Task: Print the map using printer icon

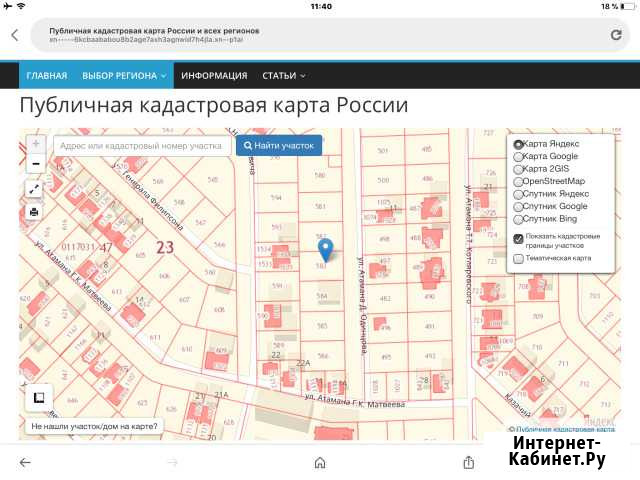Action: click(x=34, y=212)
